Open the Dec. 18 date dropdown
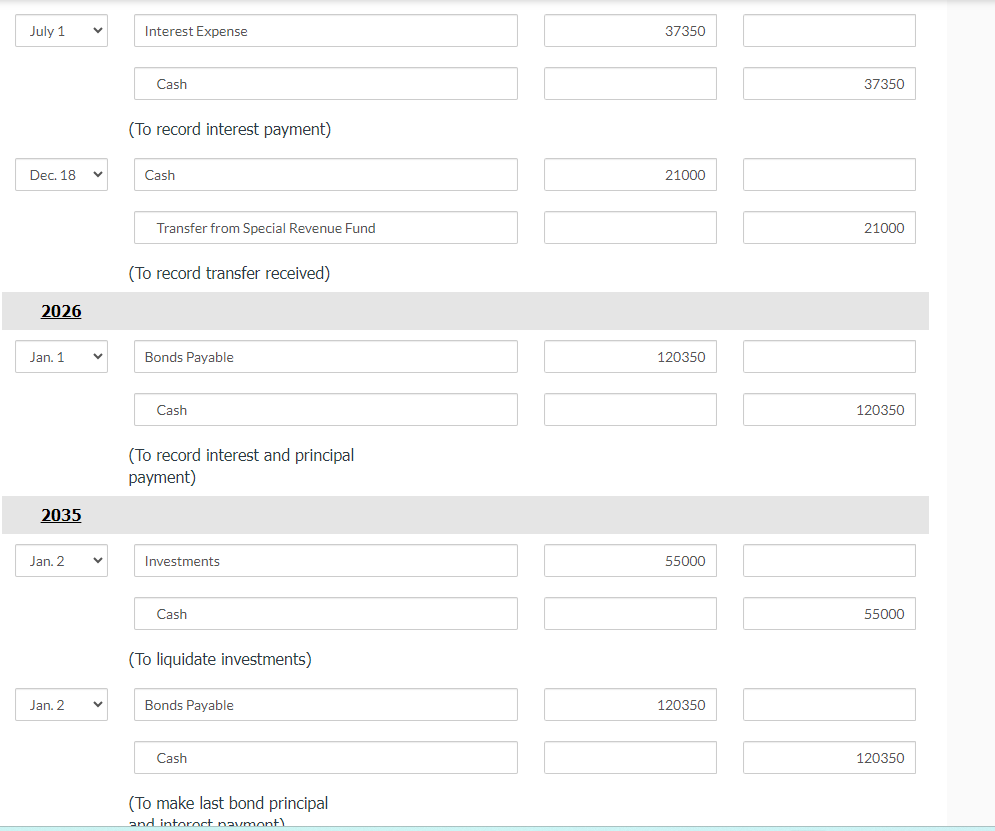Viewport: 995px width, 831px height. tap(60, 174)
